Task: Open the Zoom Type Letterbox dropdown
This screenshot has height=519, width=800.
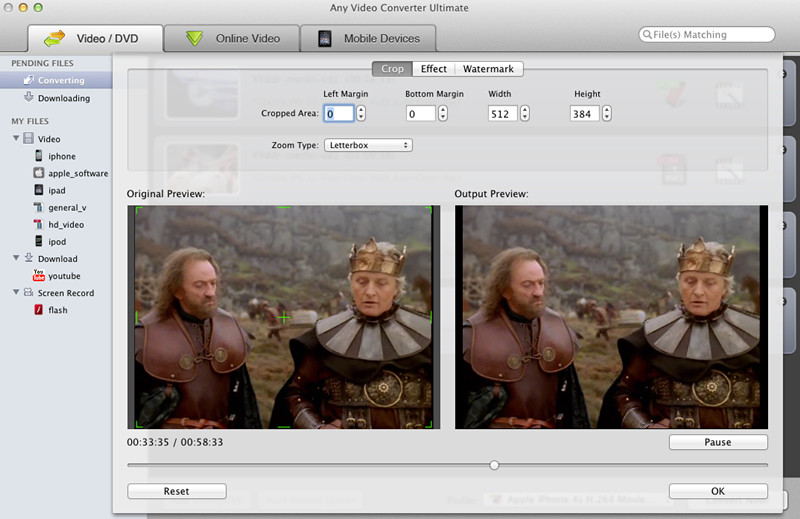Action: click(x=367, y=145)
